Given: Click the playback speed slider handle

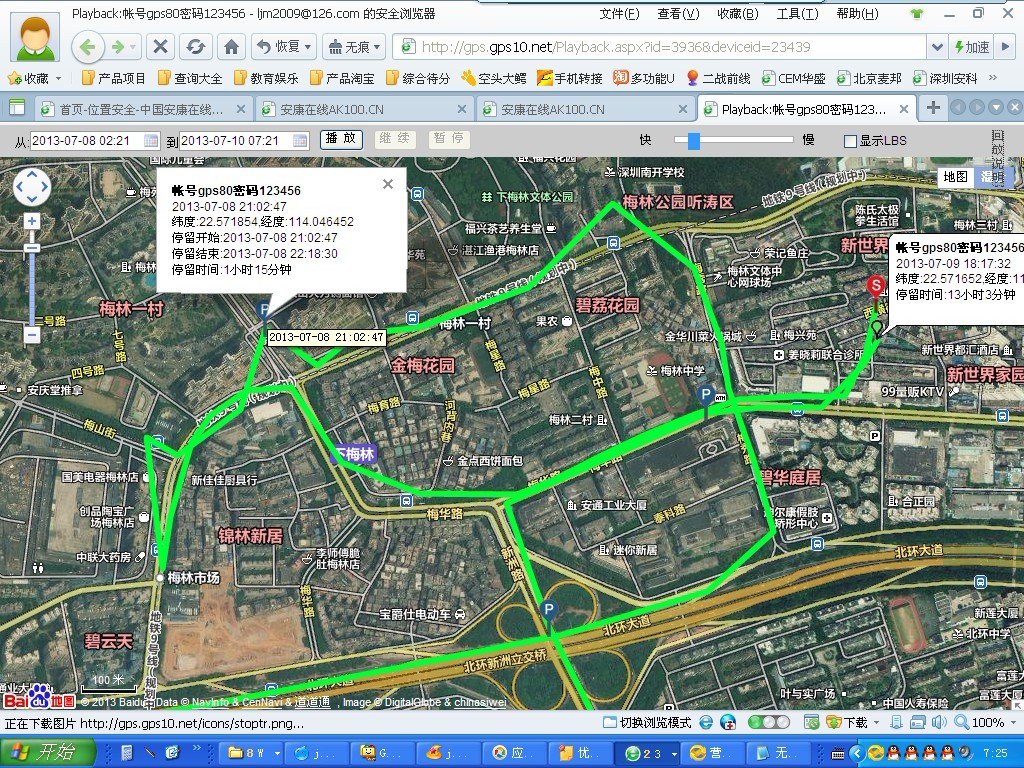Looking at the screenshot, I should click(694, 140).
